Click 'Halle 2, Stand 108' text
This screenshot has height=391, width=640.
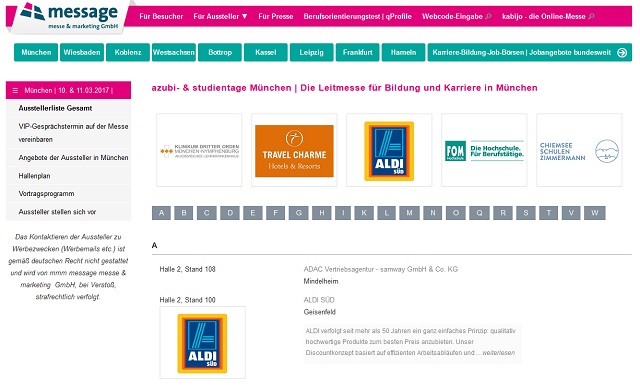(x=187, y=269)
